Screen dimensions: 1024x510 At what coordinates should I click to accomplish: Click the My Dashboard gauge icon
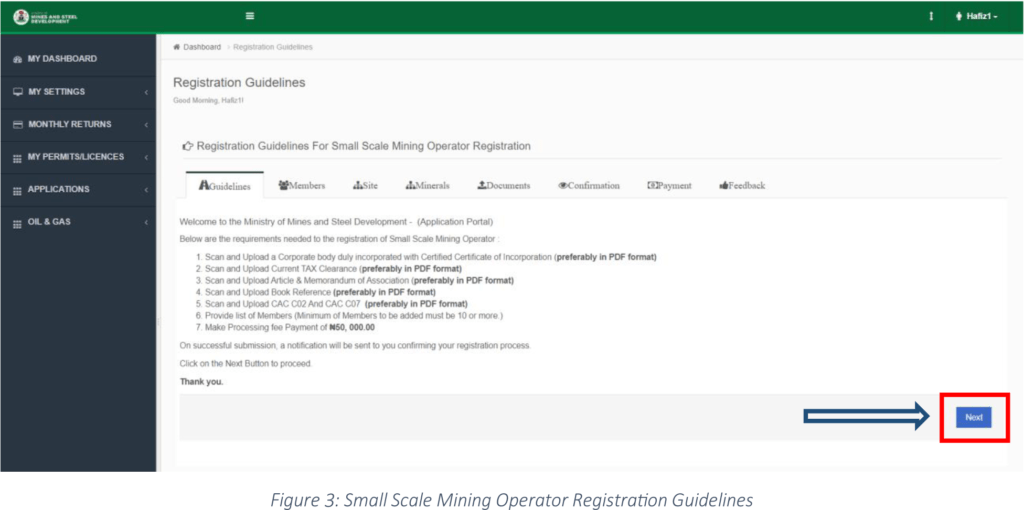coord(17,59)
